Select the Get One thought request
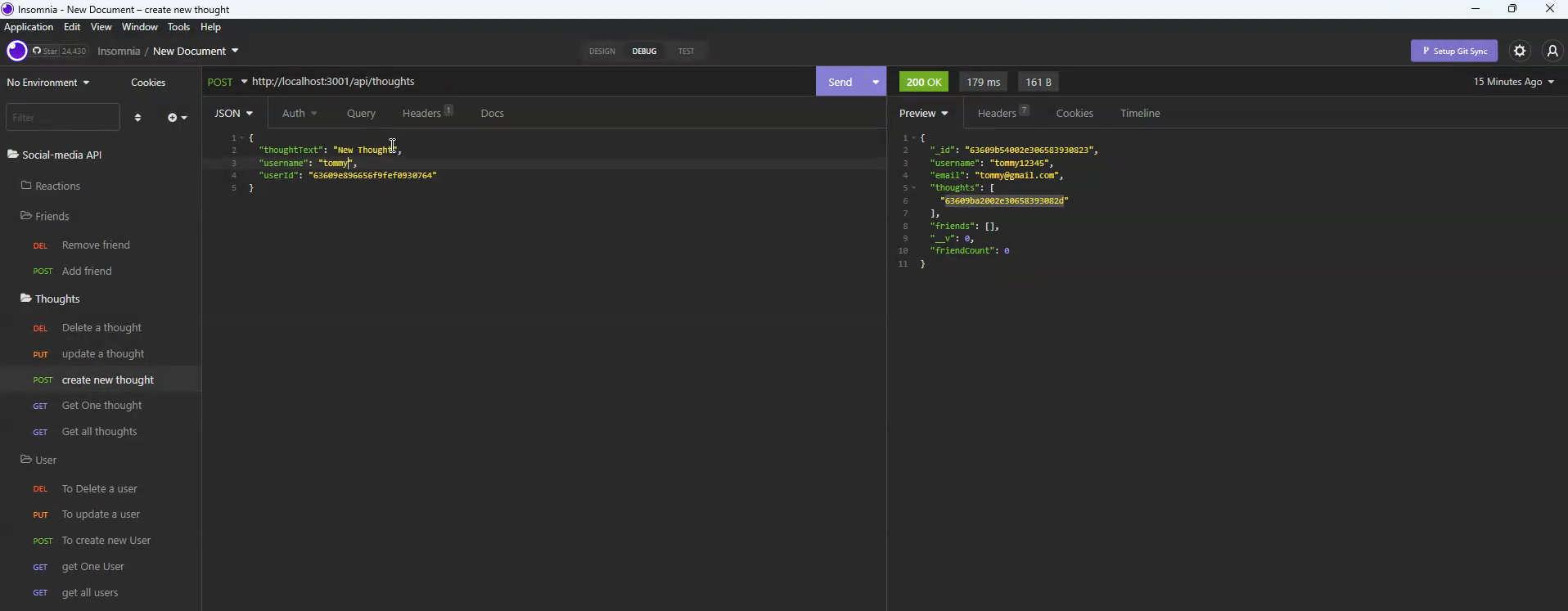1568x611 pixels. tap(101, 406)
